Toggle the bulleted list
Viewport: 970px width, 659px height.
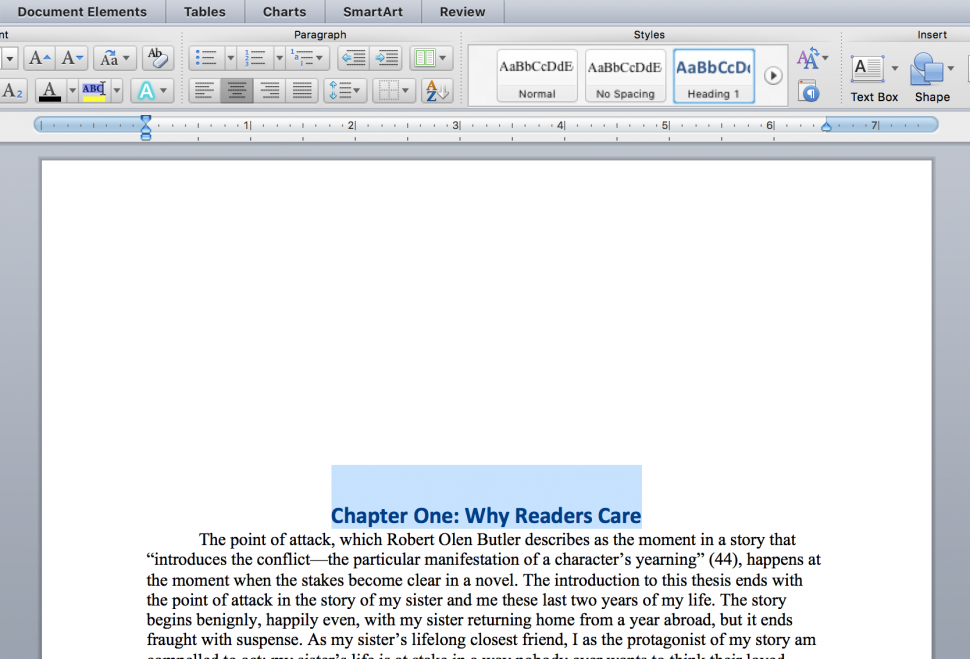[x=205, y=56]
